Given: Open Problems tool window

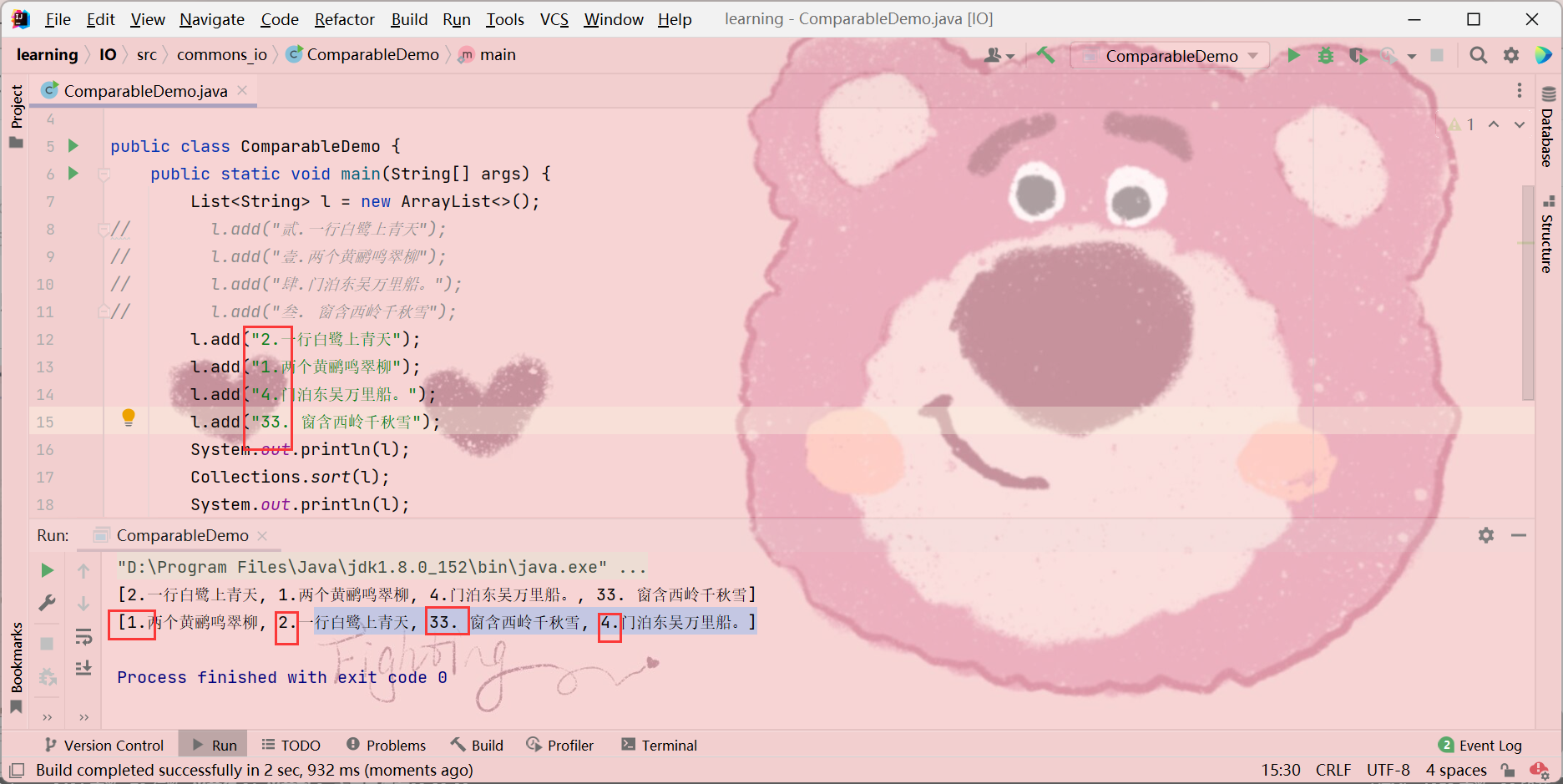Looking at the screenshot, I should [386, 745].
